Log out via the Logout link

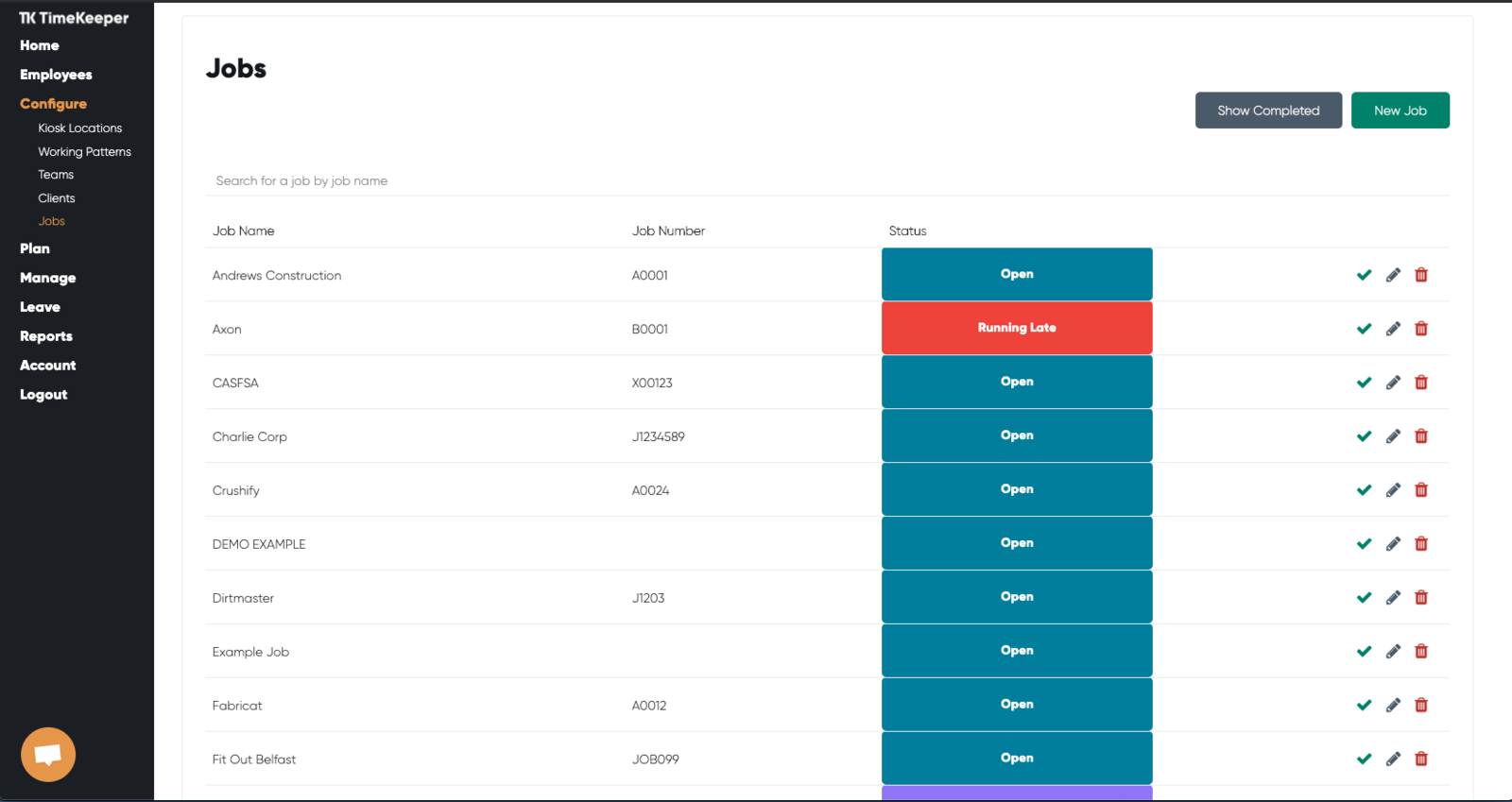coord(43,395)
